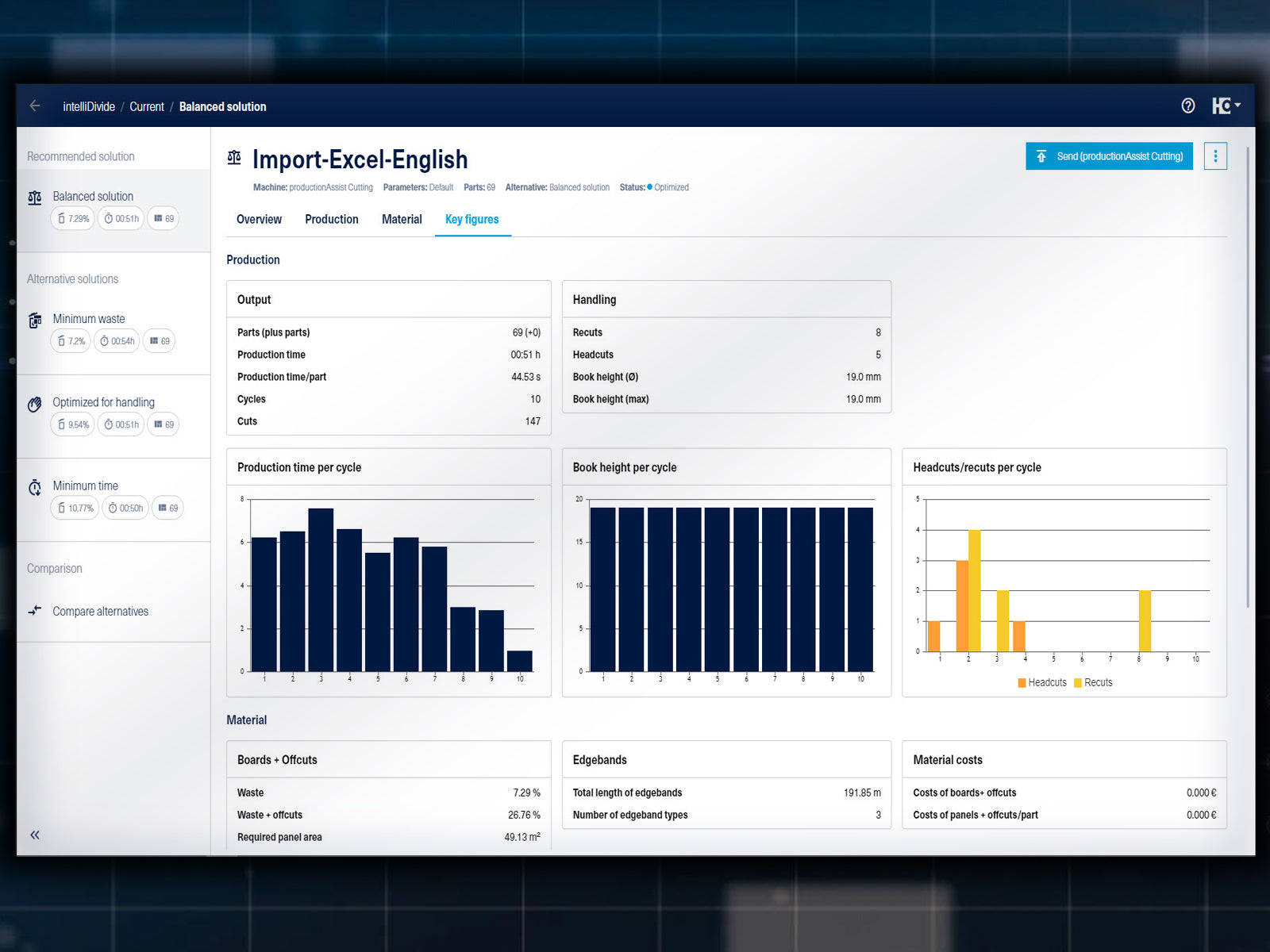The width and height of the screenshot is (1270, 952).
Task: Switch to the Overview tab
Action: 259,219
